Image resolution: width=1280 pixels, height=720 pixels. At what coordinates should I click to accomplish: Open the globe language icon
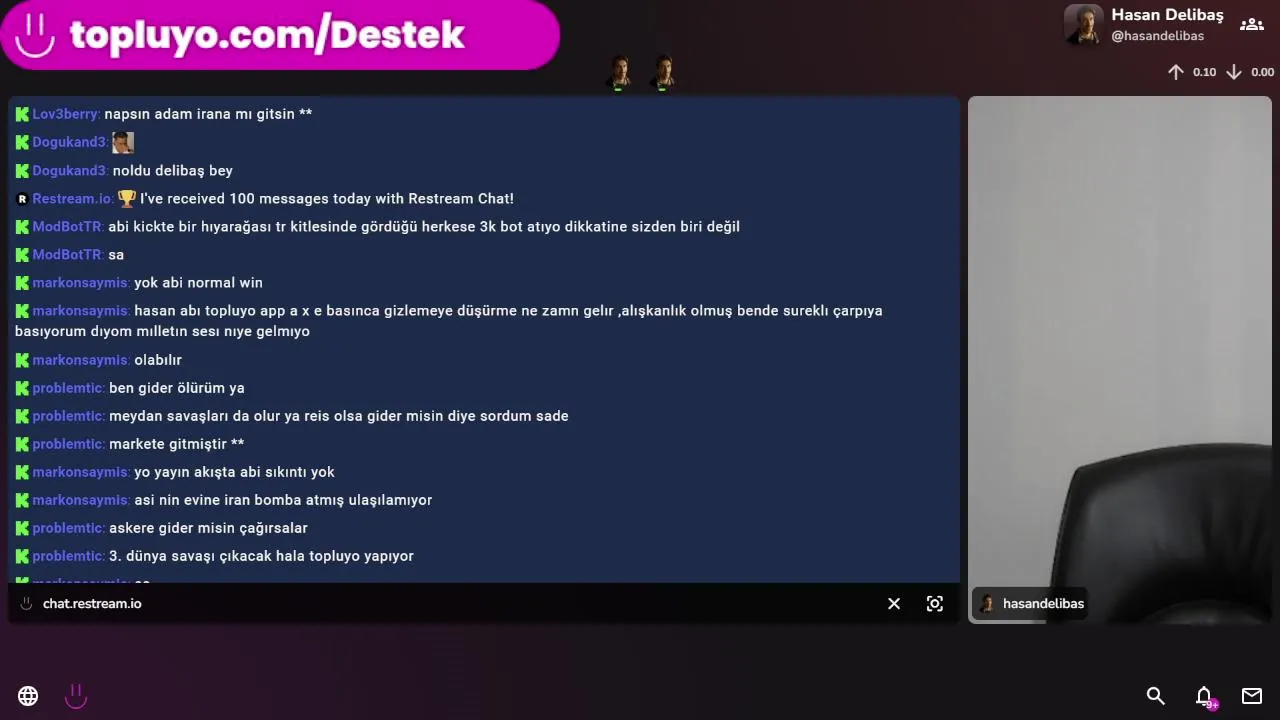(28, 696)
